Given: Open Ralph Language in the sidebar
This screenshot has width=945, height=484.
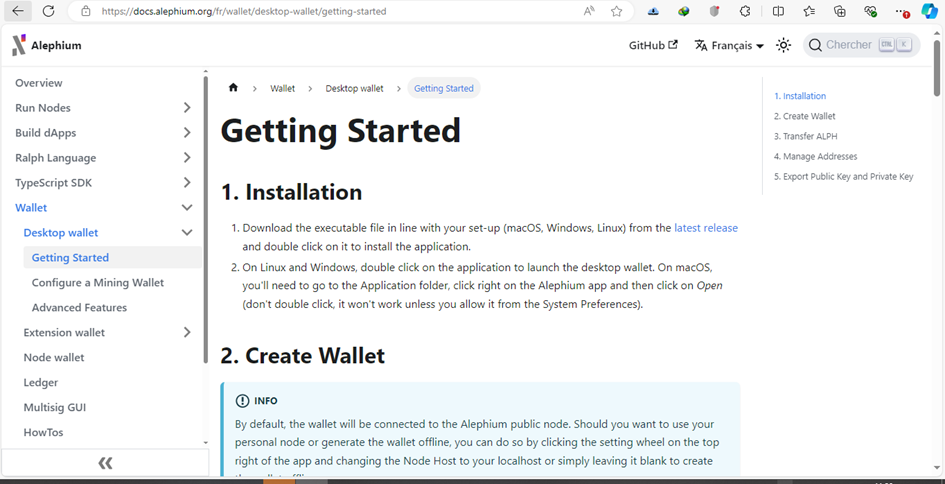Looking at the screenshot, I should tap(55, 158).
